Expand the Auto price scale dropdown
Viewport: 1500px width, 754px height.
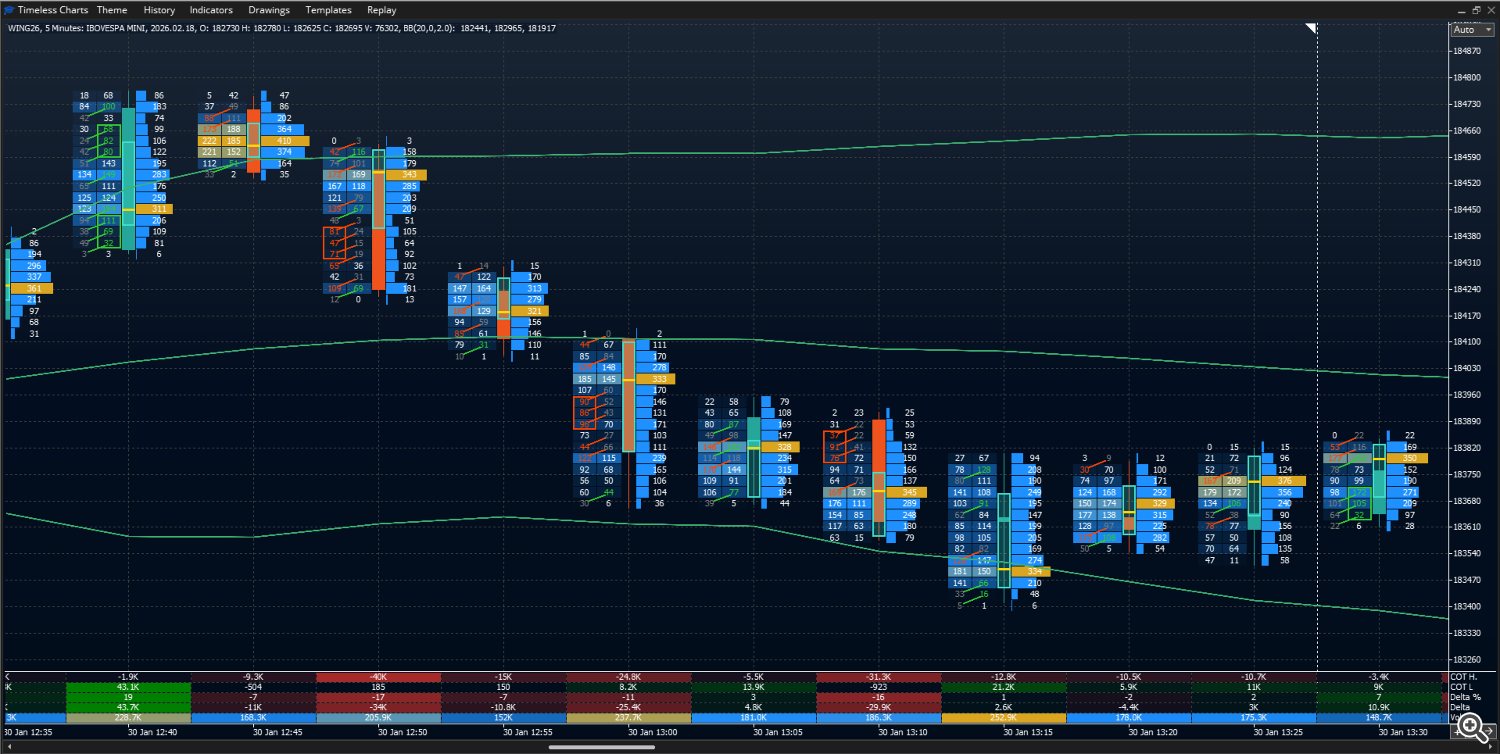tap(1472, 29)
